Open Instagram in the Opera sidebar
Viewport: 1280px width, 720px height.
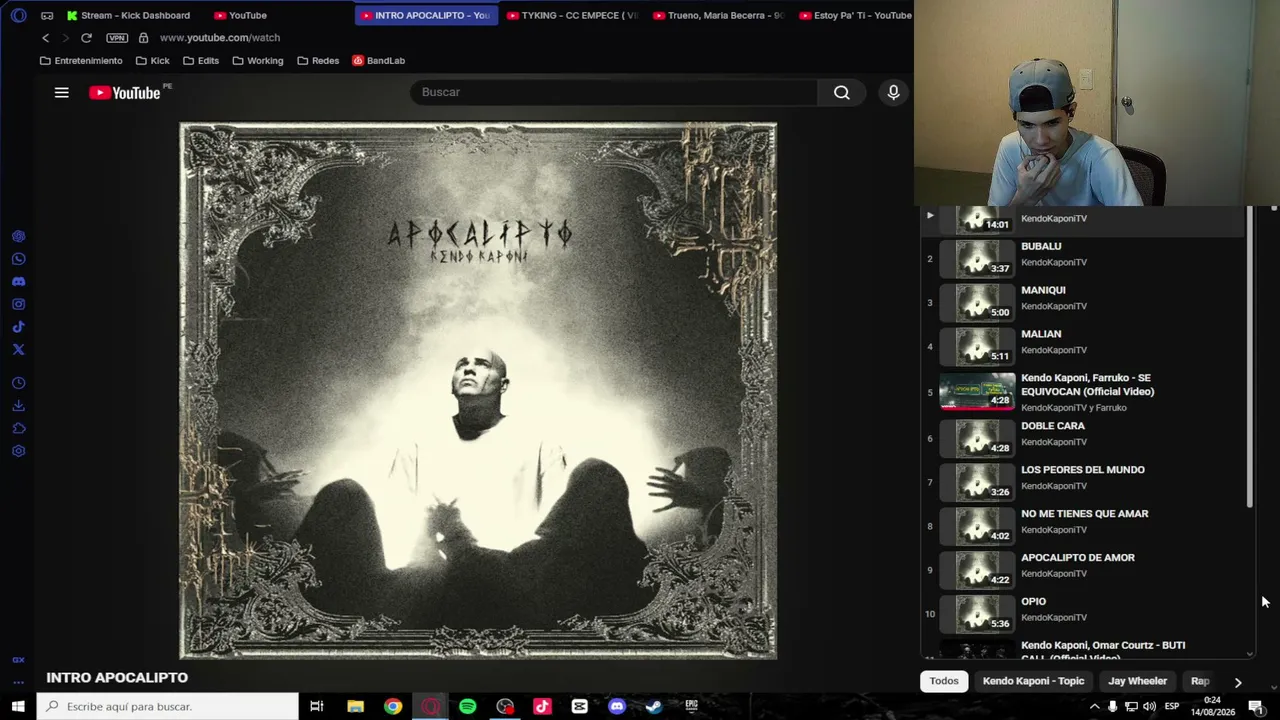pyautogui.click(x=18, y=304)
